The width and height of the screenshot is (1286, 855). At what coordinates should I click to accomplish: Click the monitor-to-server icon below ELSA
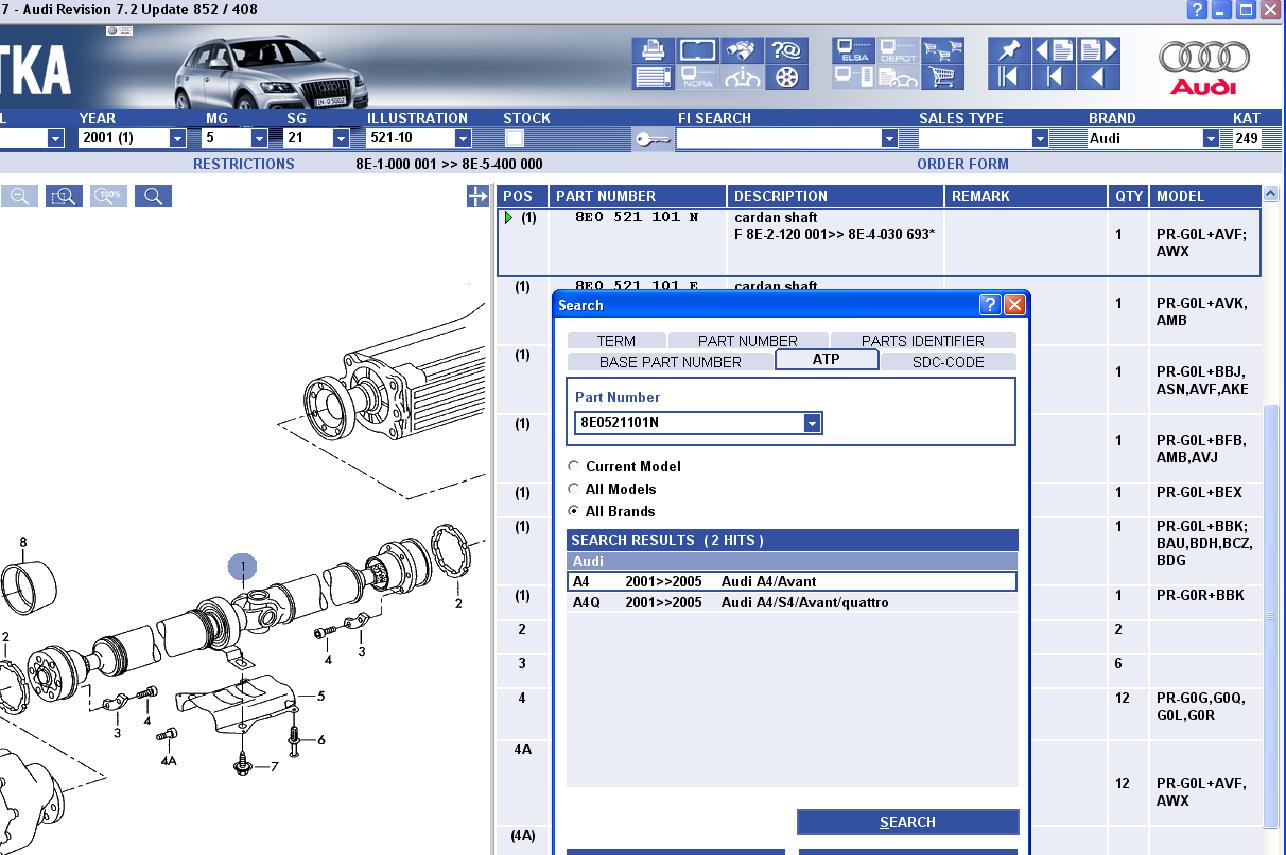(x=854, y=77)
